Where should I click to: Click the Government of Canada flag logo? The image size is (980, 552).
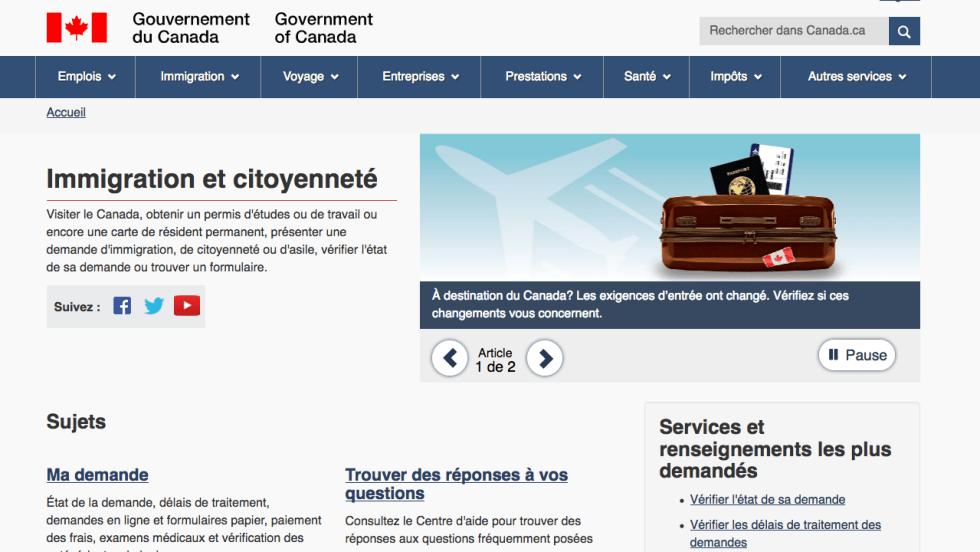point(77,28)
